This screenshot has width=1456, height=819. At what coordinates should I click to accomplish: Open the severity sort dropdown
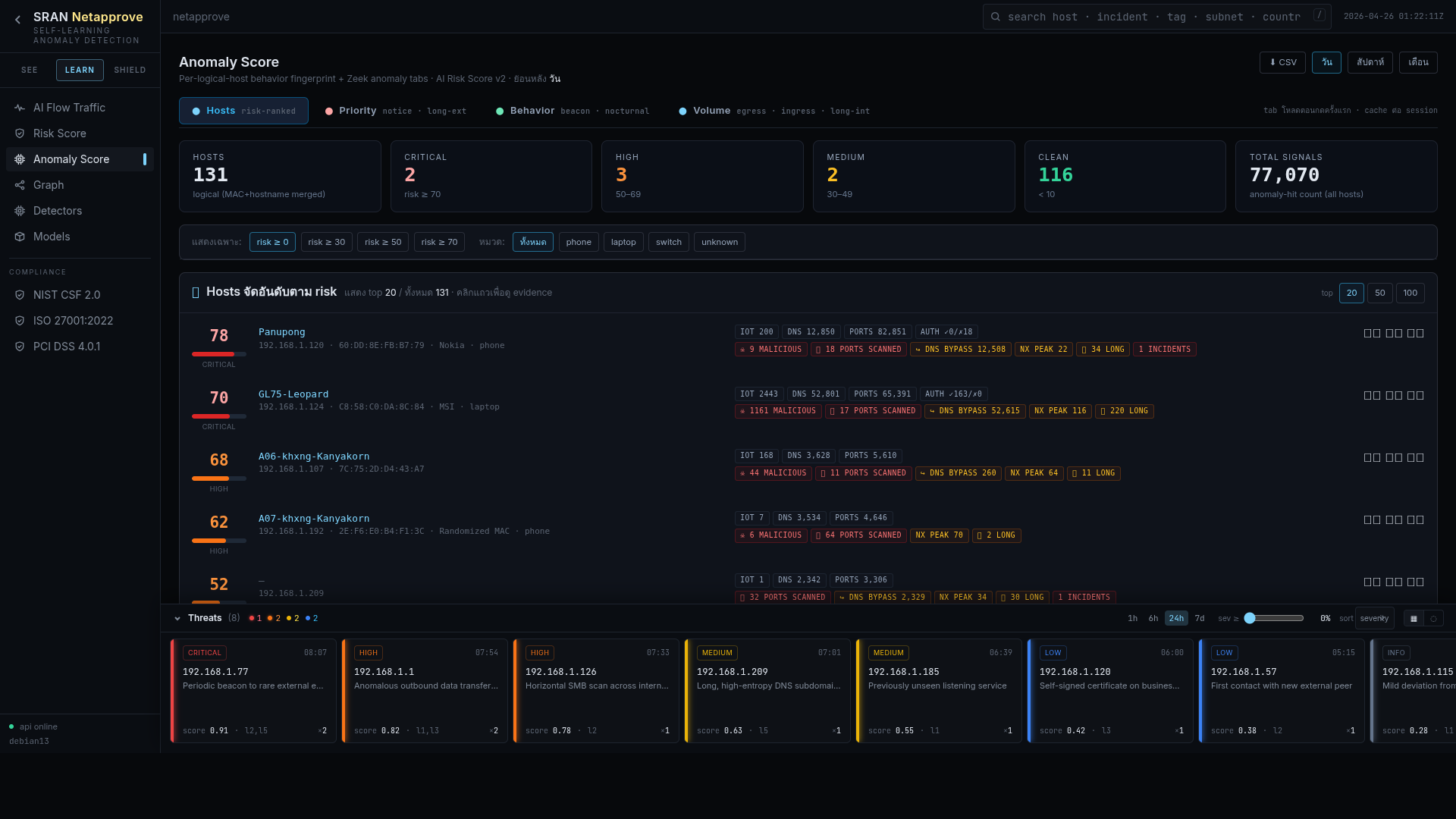pos(1375,618)
